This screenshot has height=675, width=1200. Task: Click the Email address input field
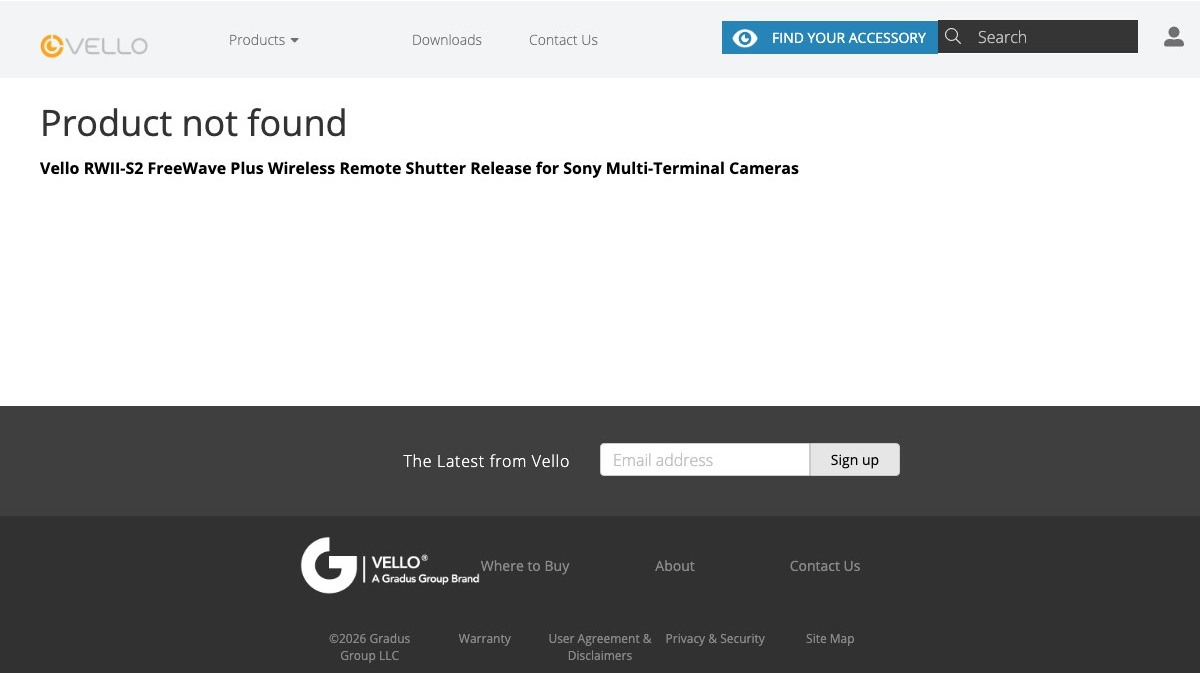point(705,460)
